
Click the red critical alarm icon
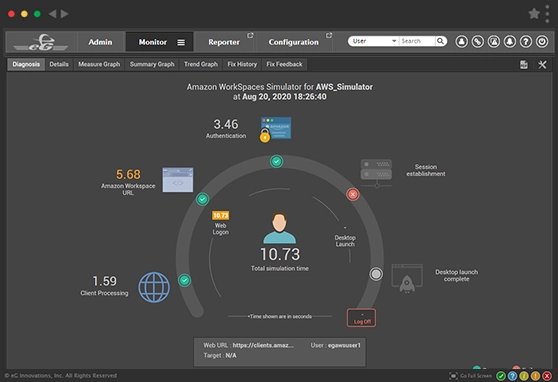547,376
